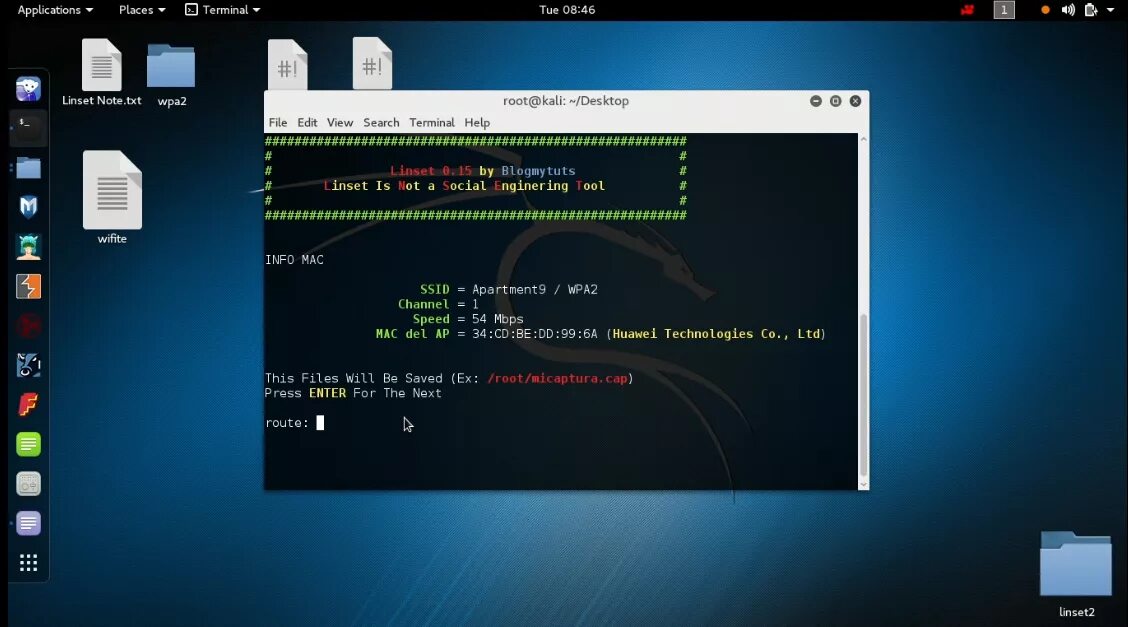
Task: Open the Terminal menu in menubar
Action: pyautogui.click(x=432, y=122)
